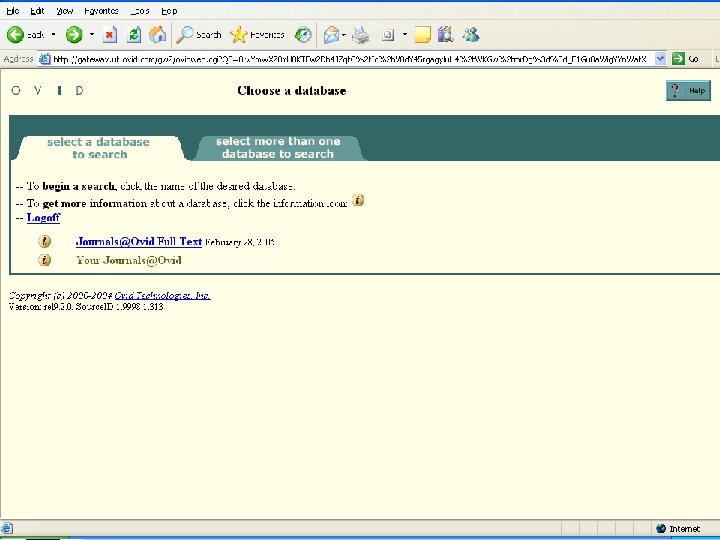Click info icon beside Your Journals@Ovid
The width and height of the screenshot is (720, 540).
click(x=44, y=260)
